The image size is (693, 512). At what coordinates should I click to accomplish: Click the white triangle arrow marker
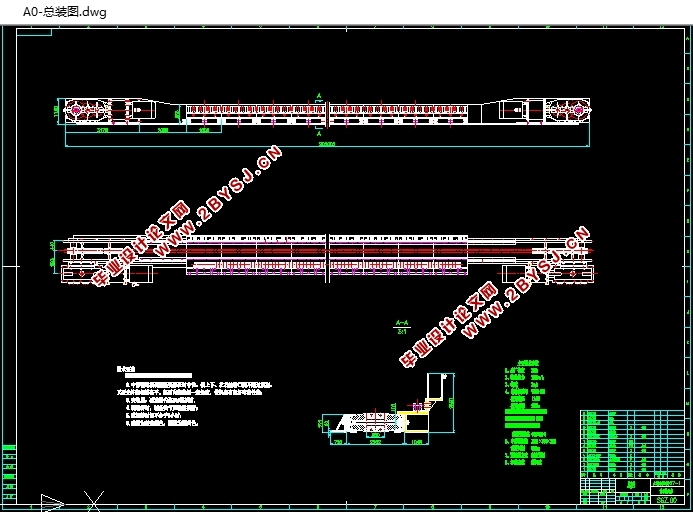click(x=53, y=503)
